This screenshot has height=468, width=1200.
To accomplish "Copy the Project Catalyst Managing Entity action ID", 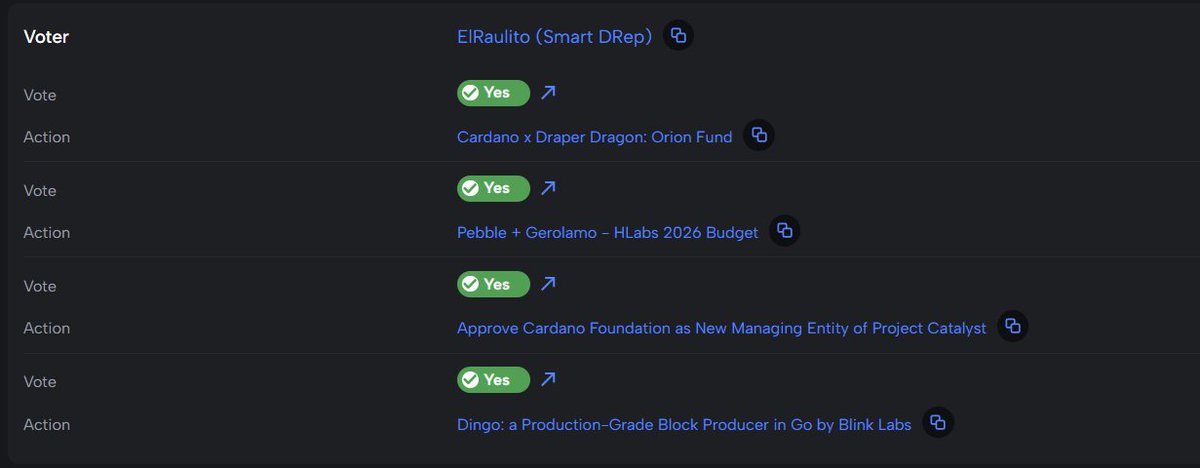I will [x=1013, y=326].
